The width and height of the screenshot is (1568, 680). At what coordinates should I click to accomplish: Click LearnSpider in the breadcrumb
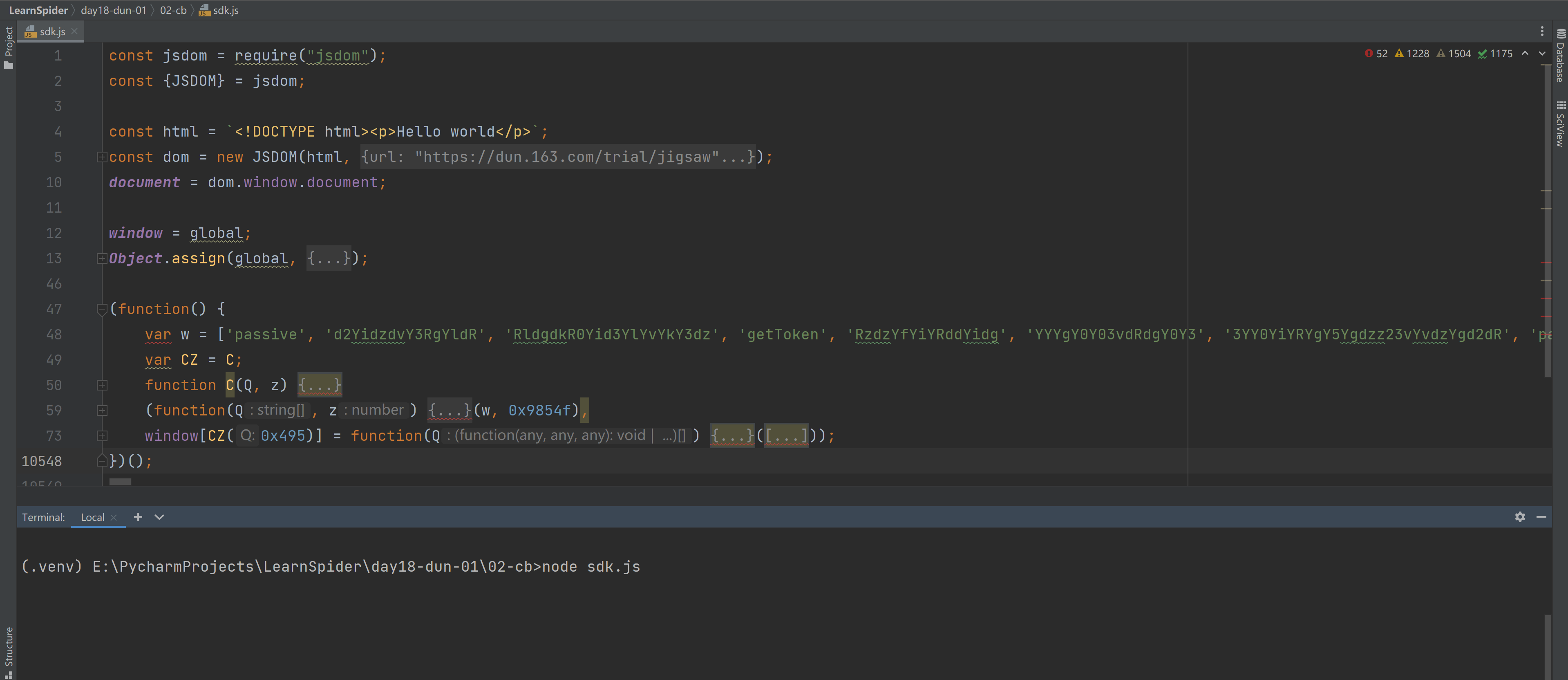tap(38, 10)
